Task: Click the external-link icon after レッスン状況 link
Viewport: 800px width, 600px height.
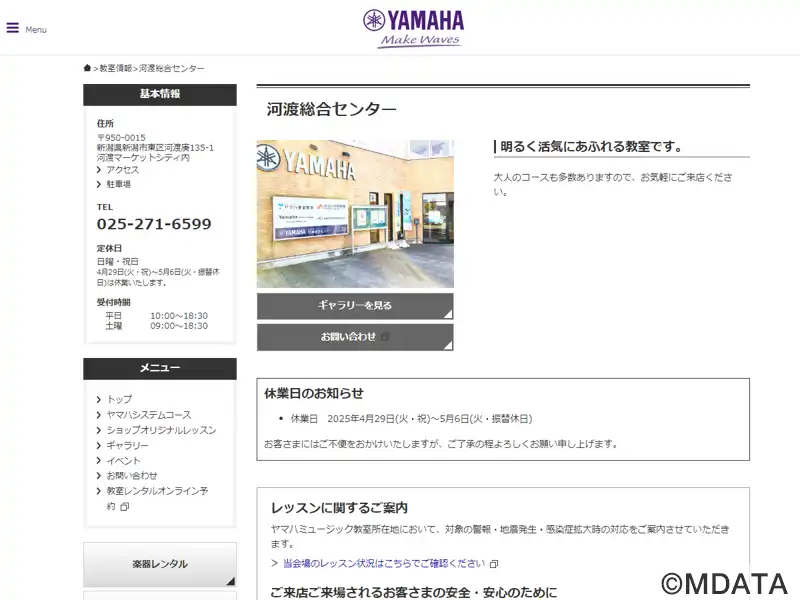Action: 493,564
